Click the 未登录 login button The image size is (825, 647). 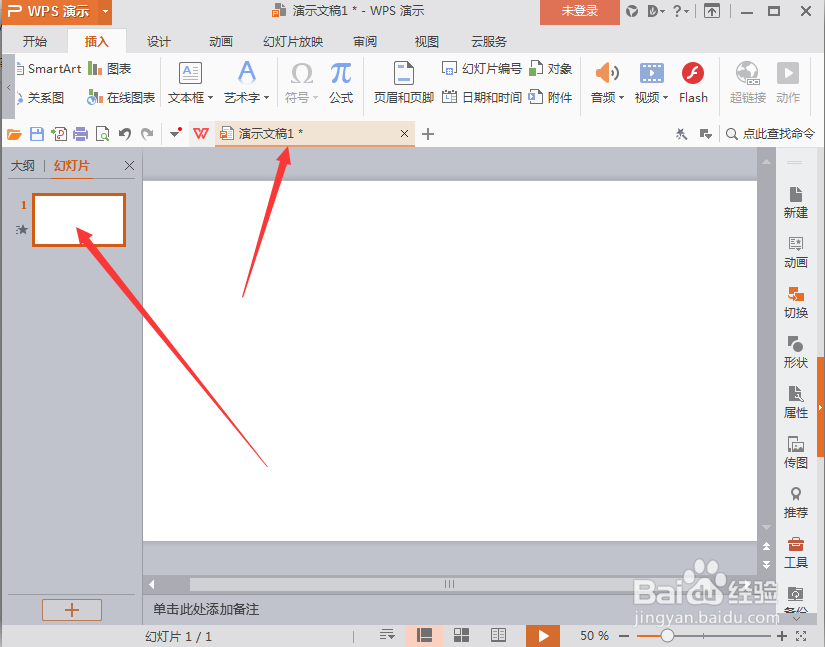click(x=580, y=11)
